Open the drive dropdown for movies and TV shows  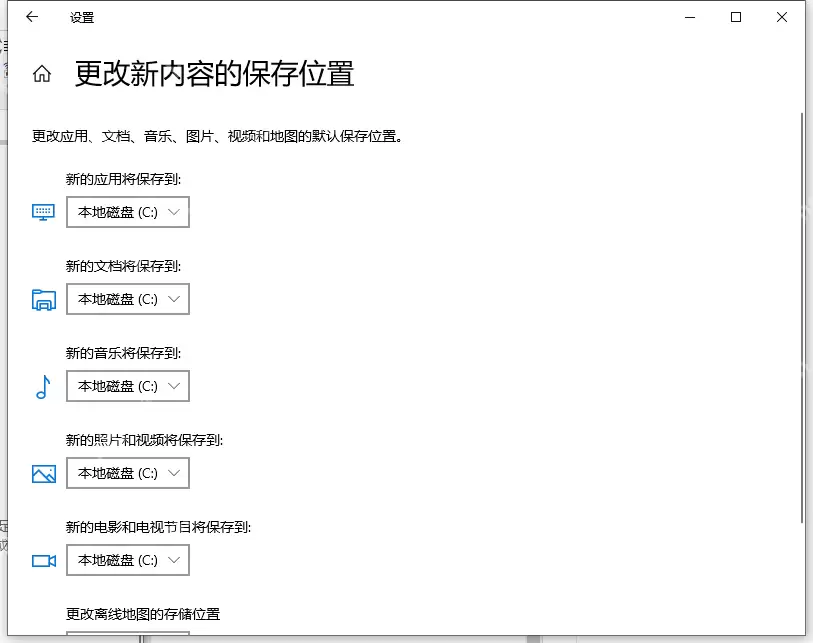[x=127, y=560]
